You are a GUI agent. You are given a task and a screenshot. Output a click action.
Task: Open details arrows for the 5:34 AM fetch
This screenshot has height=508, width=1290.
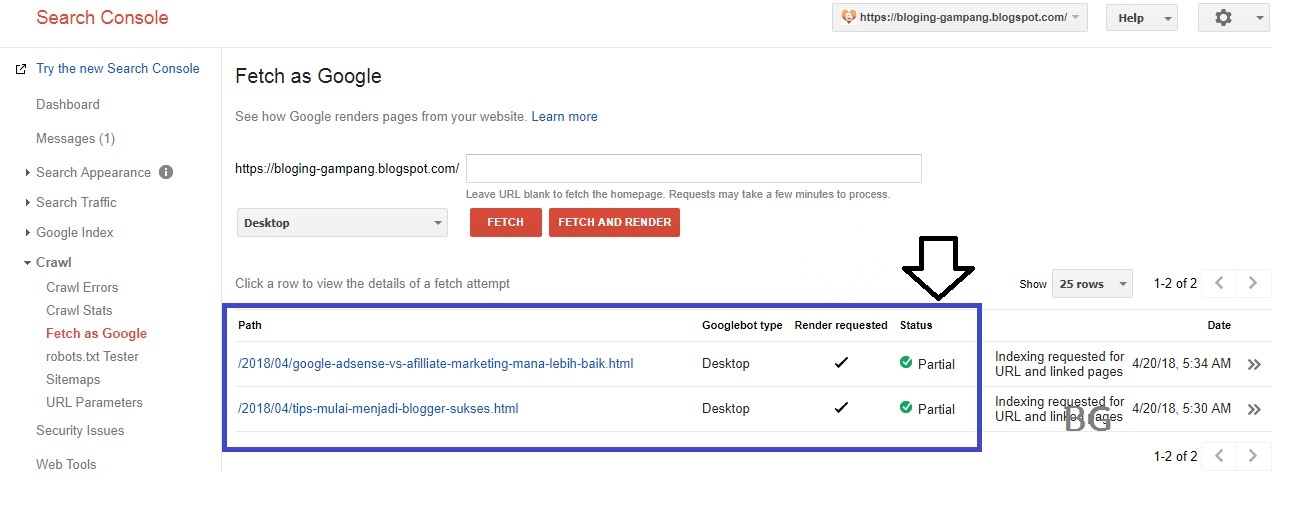coord(1254,364)
